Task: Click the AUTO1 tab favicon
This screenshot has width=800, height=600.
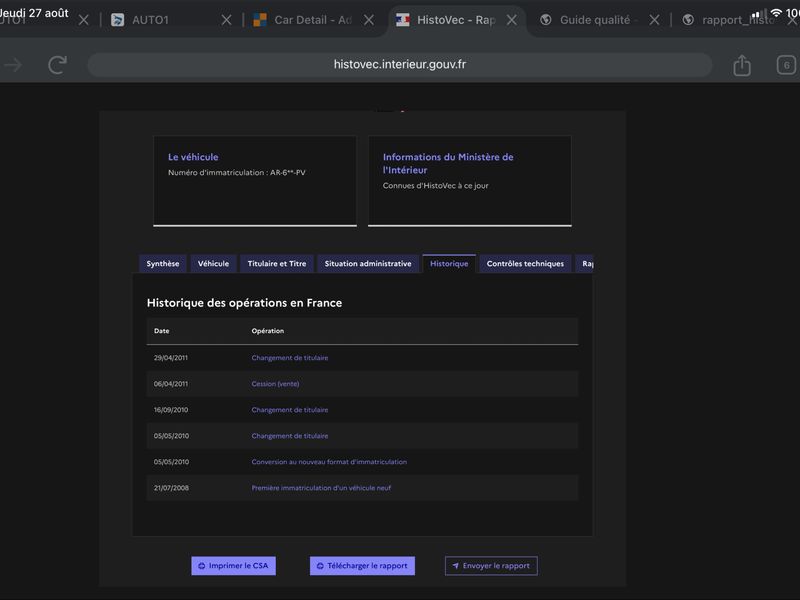Action: point(117,20)
